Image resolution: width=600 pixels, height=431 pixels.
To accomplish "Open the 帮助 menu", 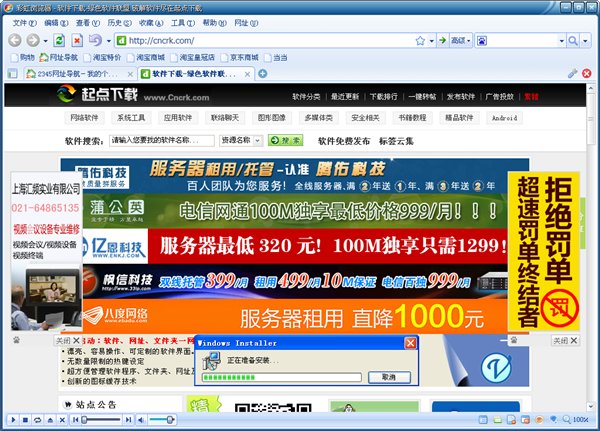I will tap(214, 23).
